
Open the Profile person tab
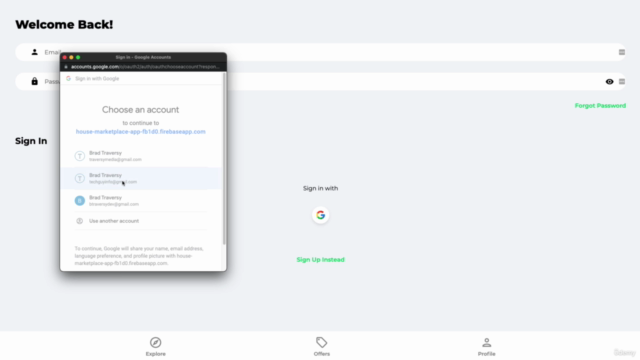487,347
